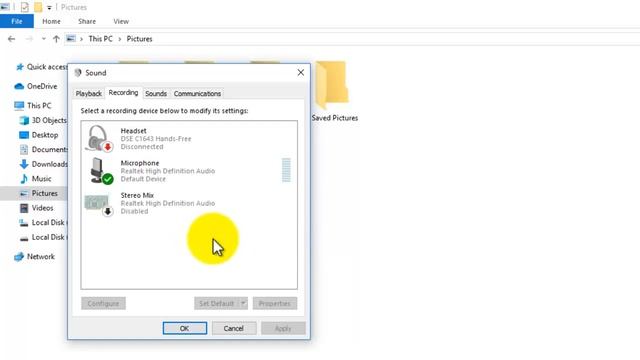
Task: Select the second Local Disk entry below
Action: tap(42, 238)
